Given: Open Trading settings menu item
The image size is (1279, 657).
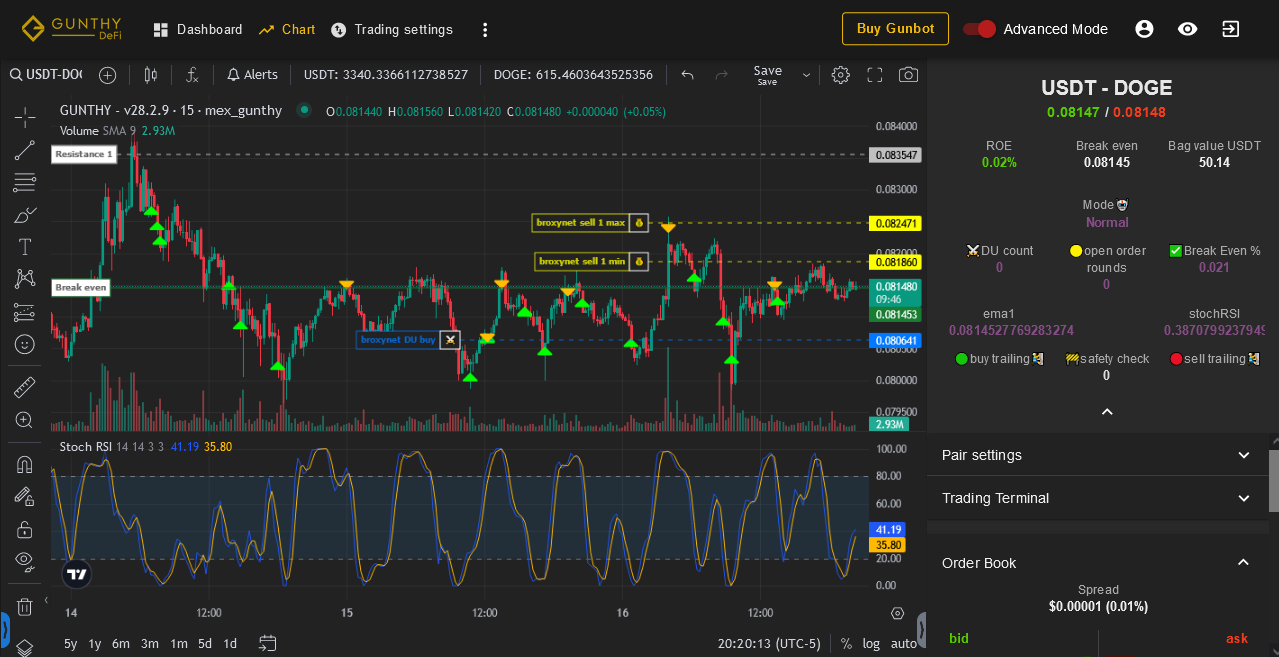Looking at the screenshot, I should [392, 30].
